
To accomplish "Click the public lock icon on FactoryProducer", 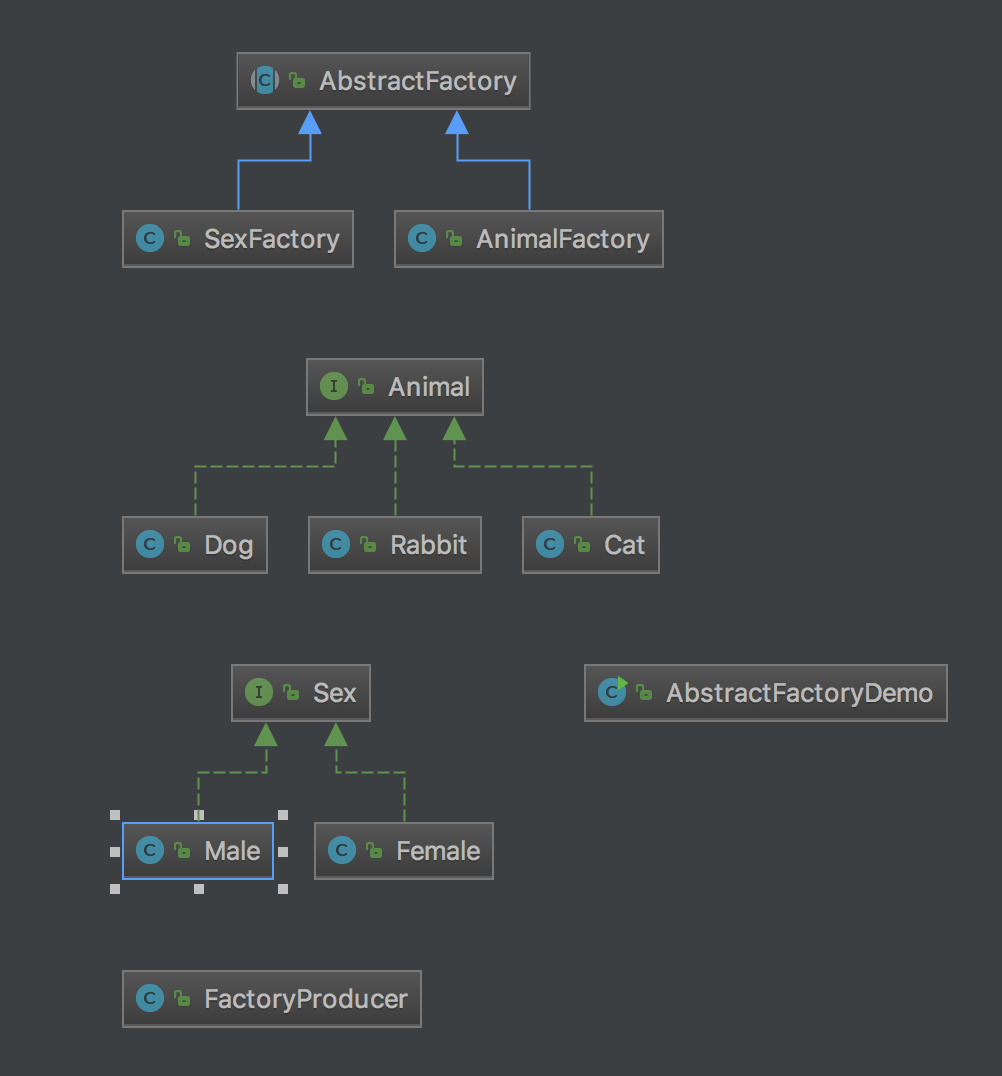I will pos(182,998).
